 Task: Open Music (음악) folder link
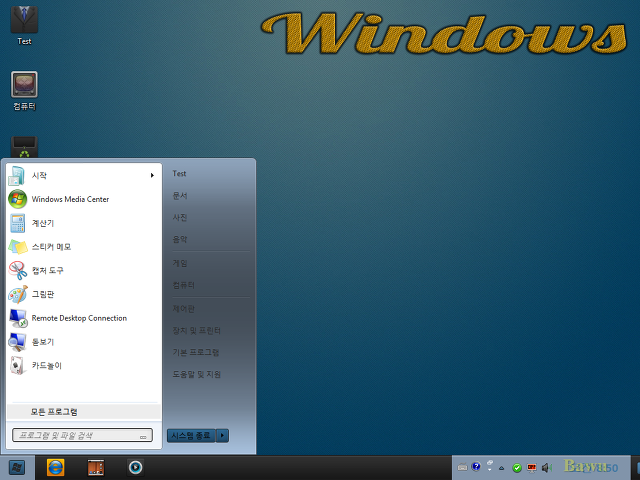(x=180, y=240)
